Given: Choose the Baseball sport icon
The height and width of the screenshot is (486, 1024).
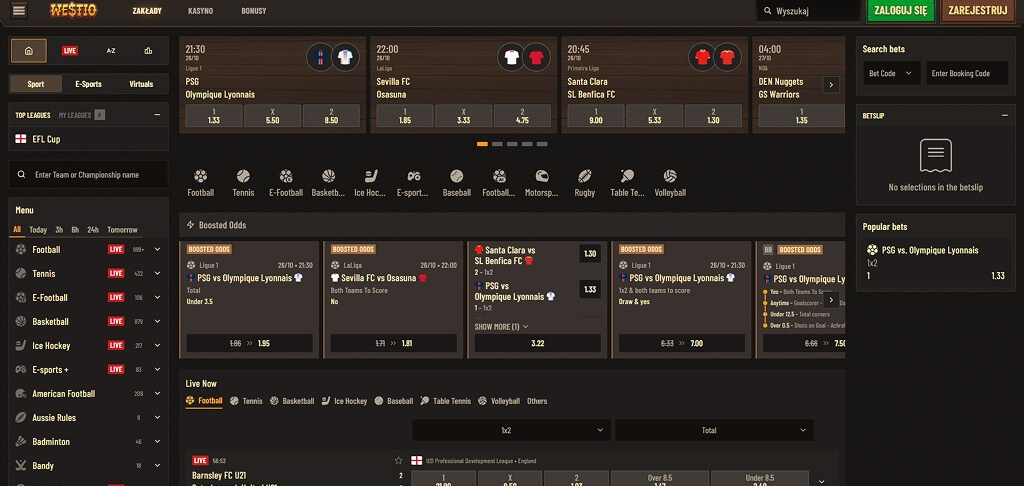Looking at the screenshot, I should tap(456, 176).
